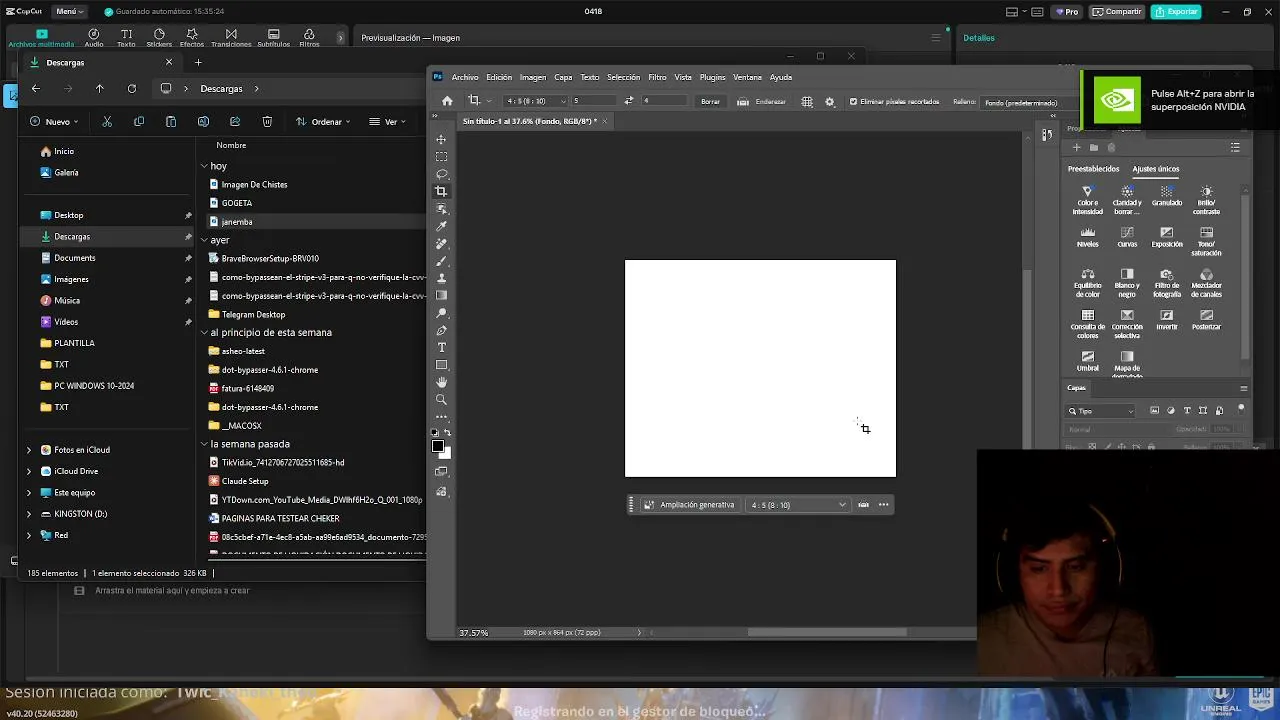Open the Filtro menu
Screen dimensions: 1280x720
pos(657,77)
